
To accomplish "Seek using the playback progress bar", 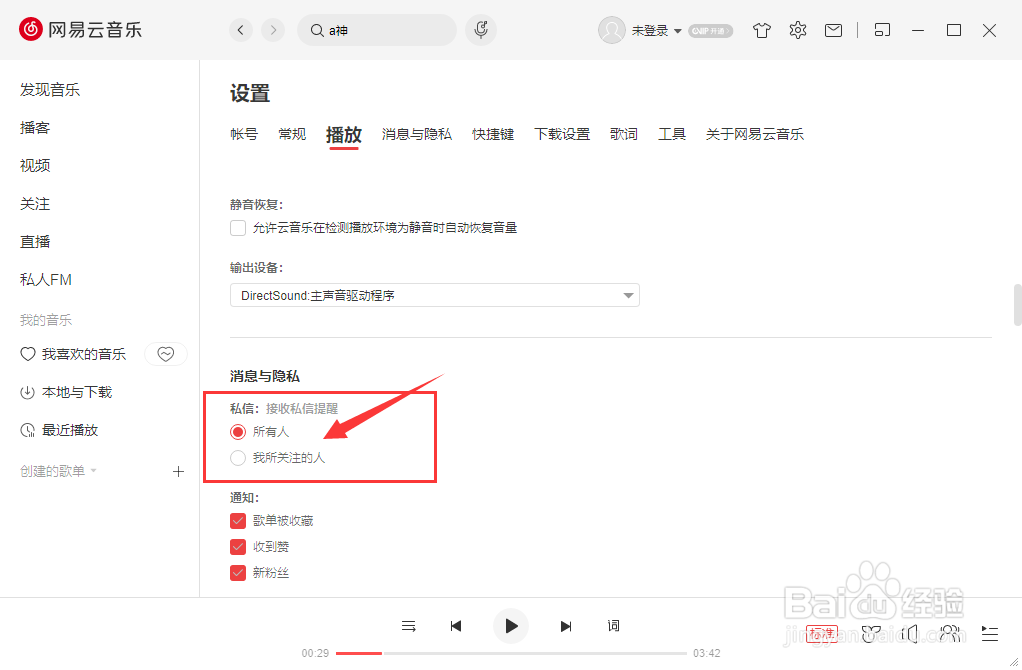I will tap(500, 653).
